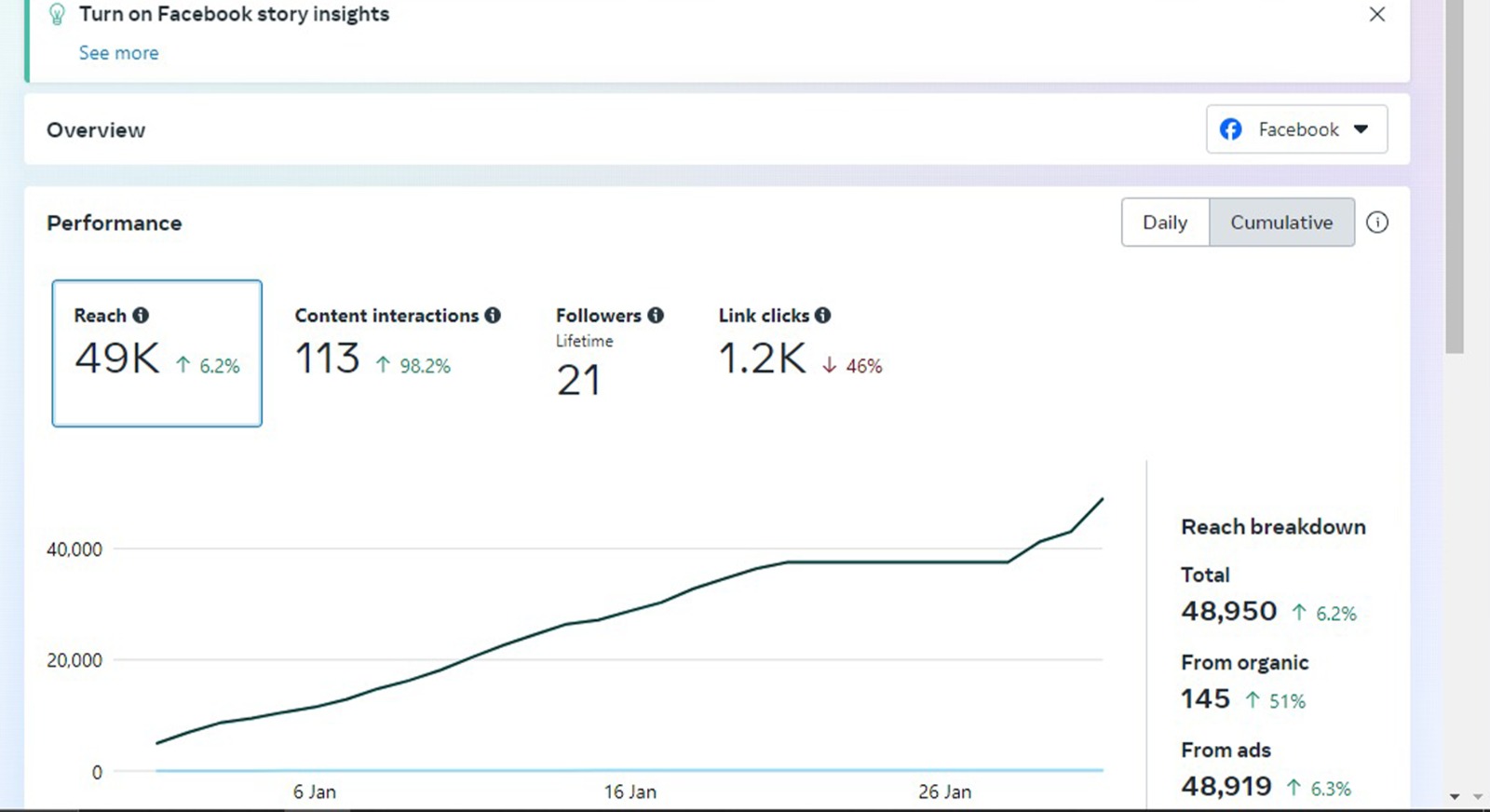
Task: Click the lightbulb tip icon
Action: click(57, 15)
